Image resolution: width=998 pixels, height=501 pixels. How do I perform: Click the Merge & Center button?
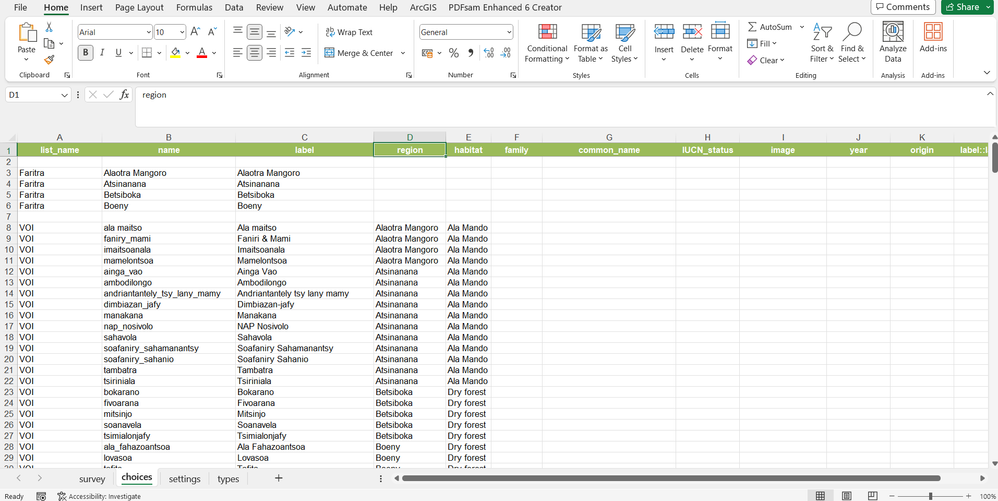coord(360,53)
